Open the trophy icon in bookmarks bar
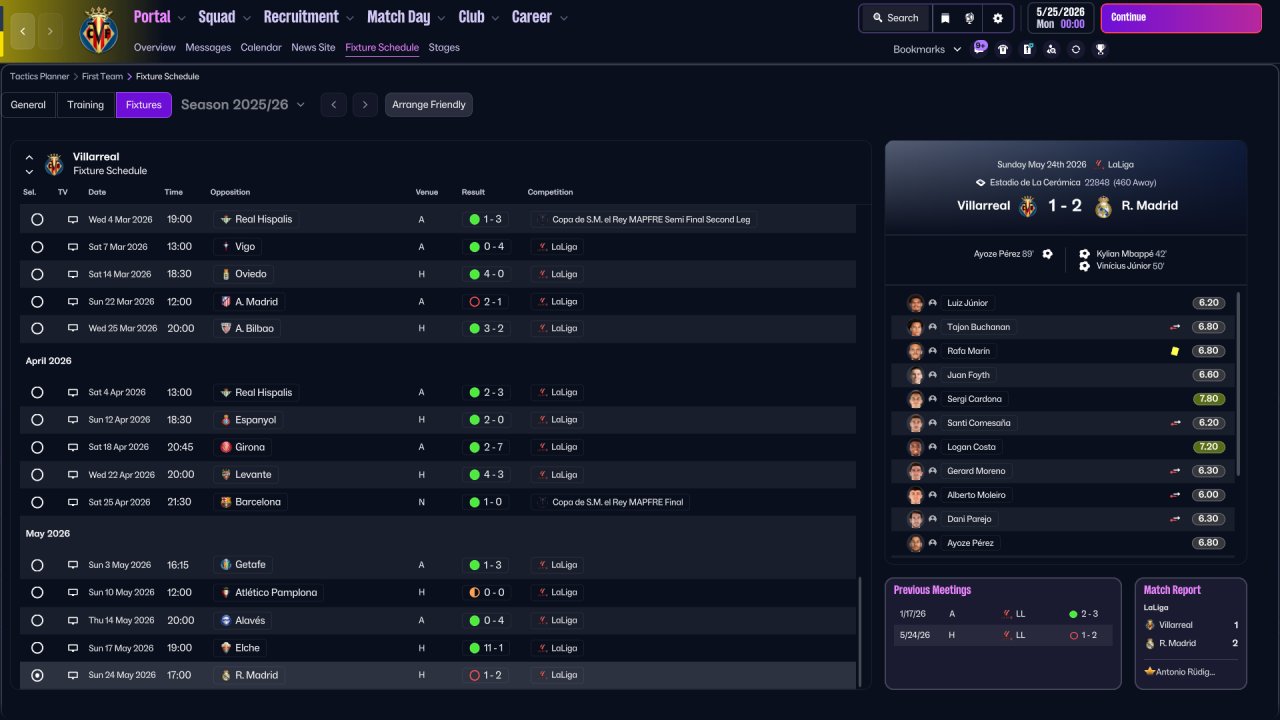1280x720 pixels. [1100, 49]
